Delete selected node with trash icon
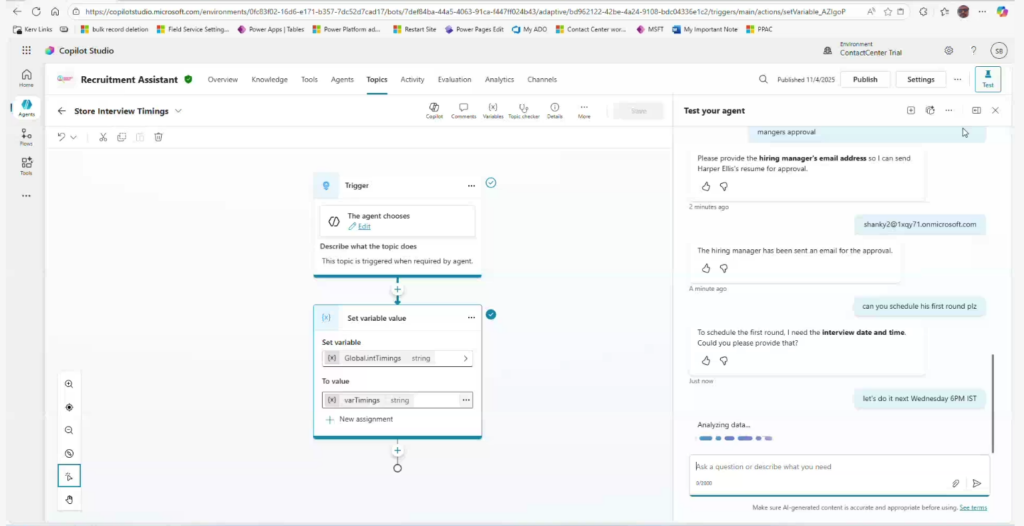 point(158,137)
